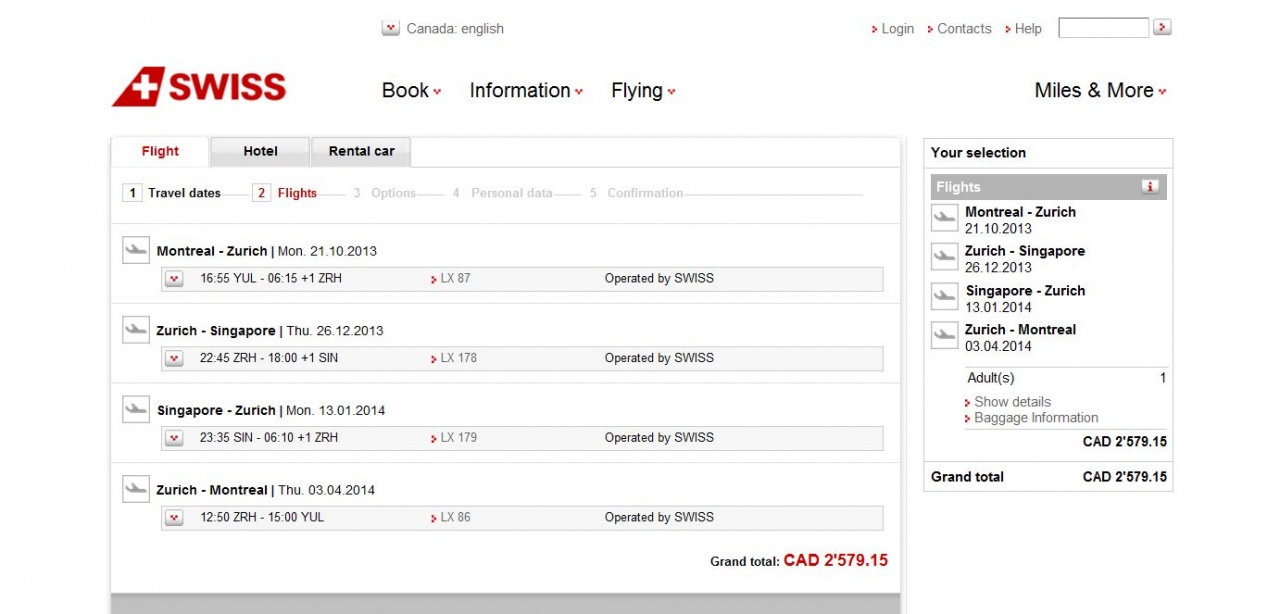This screenshot has width=1280, height=614.
Task: Expand details of the 22:45 ZRH flight row
Action: tap(174, 358)
